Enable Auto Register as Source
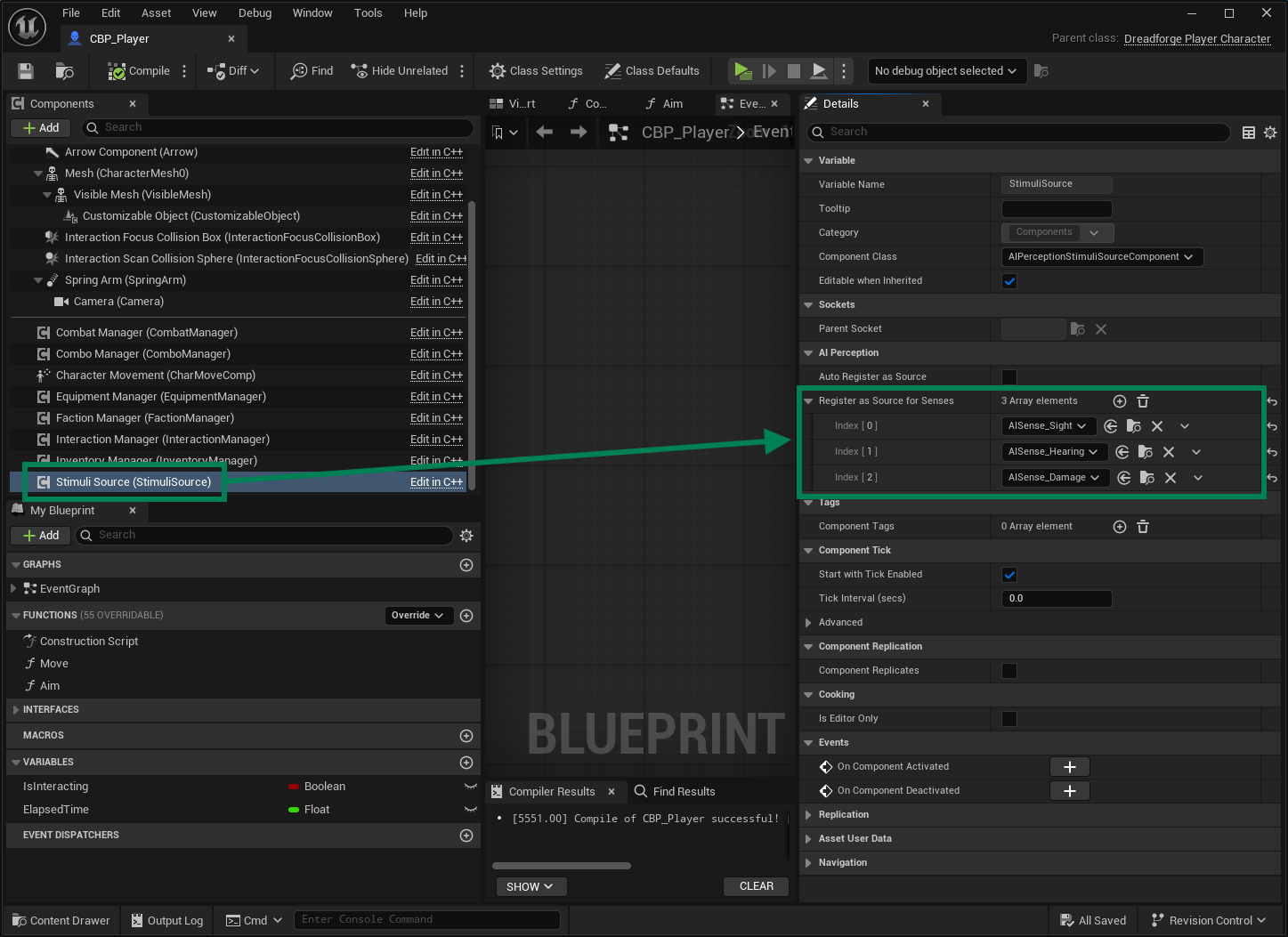The height and width of the screenshot is (937, 1288). (x=1009, y=376)
